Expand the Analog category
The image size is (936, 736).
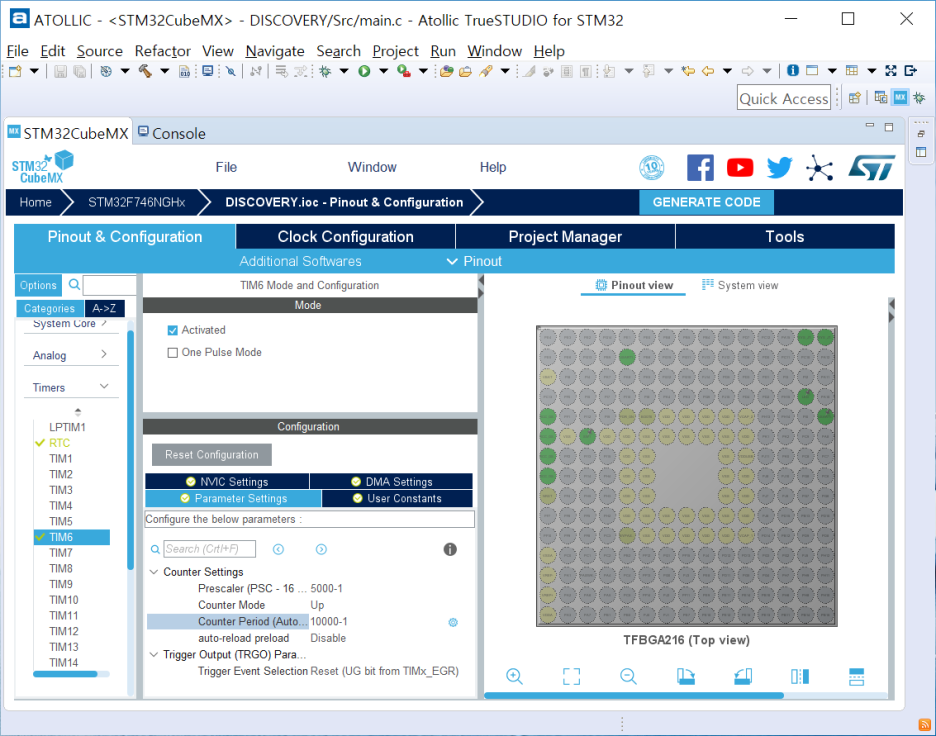point(70,355)
